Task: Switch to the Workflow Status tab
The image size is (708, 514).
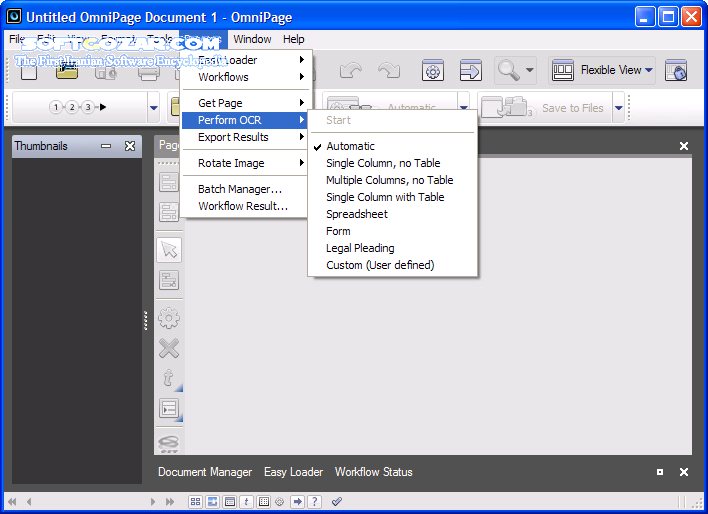Action: (x=373, y=472)
